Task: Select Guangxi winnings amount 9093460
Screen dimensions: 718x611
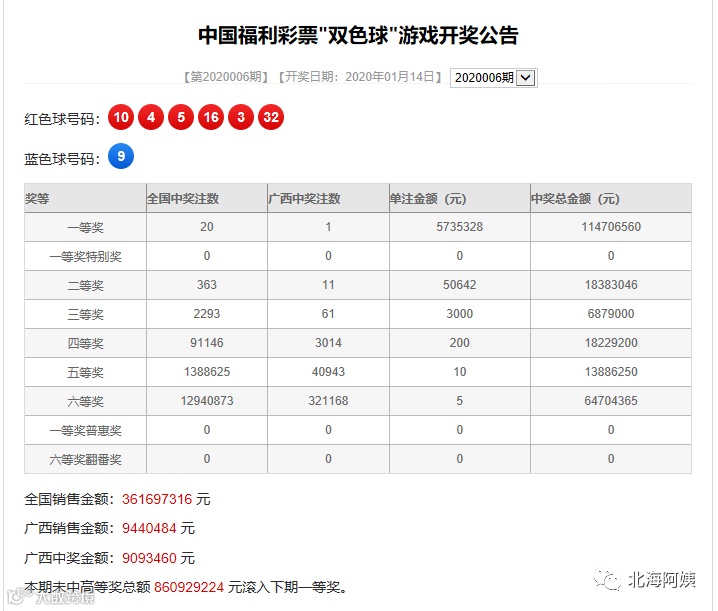Action: pyautogui.click(x=149, y=558)
